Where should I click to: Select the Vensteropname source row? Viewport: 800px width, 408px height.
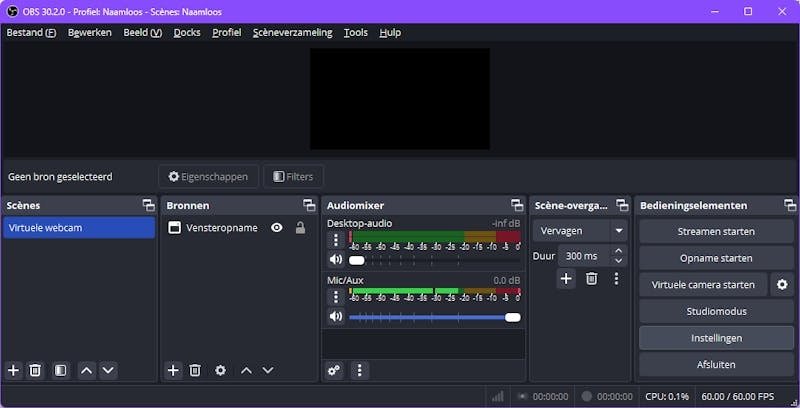click(x=239, y=228)
